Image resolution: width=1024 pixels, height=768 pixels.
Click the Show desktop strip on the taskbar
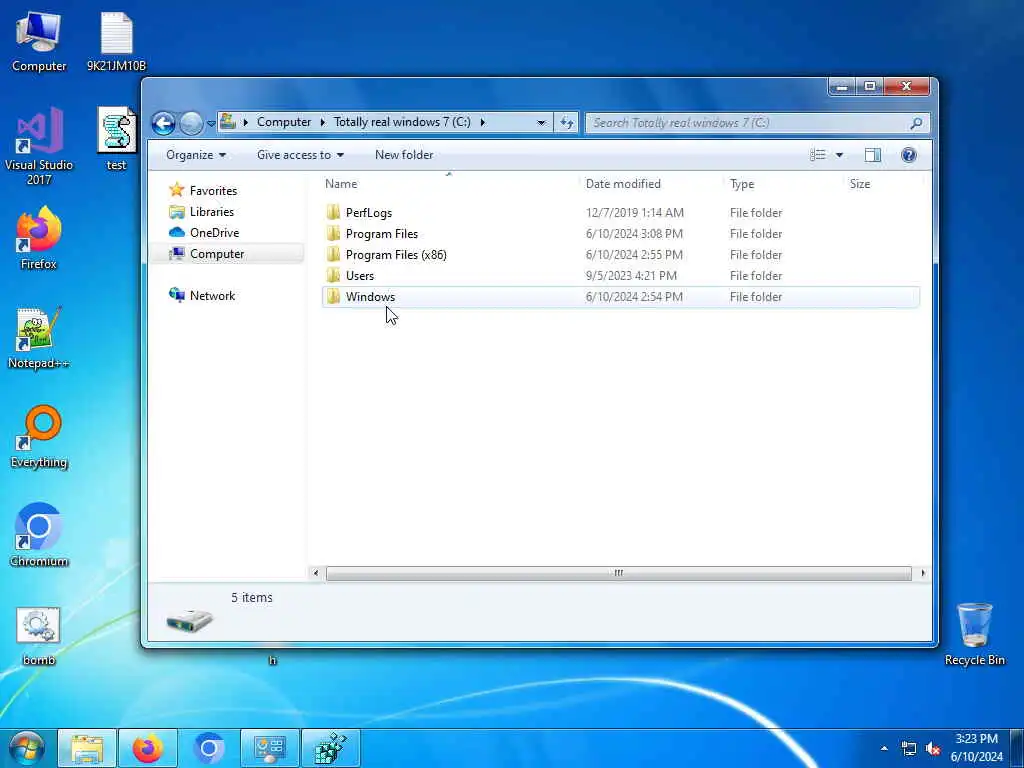tap(1017, 748)
